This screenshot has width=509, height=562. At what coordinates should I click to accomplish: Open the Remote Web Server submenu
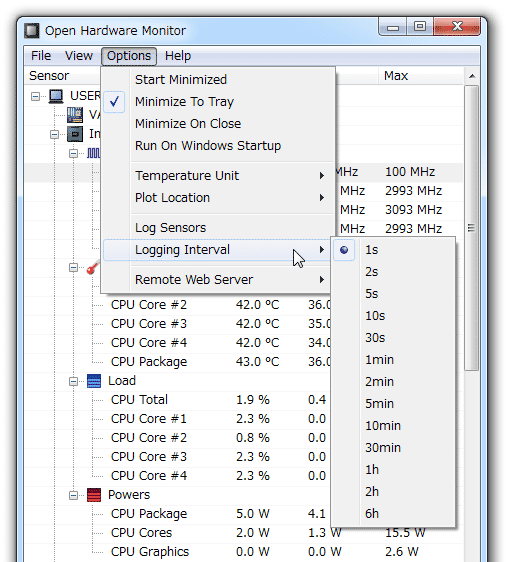[217, 280]
